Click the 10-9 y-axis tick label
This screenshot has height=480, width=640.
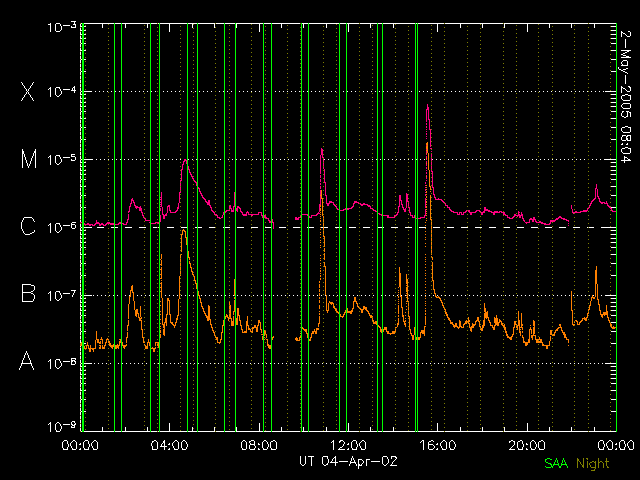tap(62, 427)
